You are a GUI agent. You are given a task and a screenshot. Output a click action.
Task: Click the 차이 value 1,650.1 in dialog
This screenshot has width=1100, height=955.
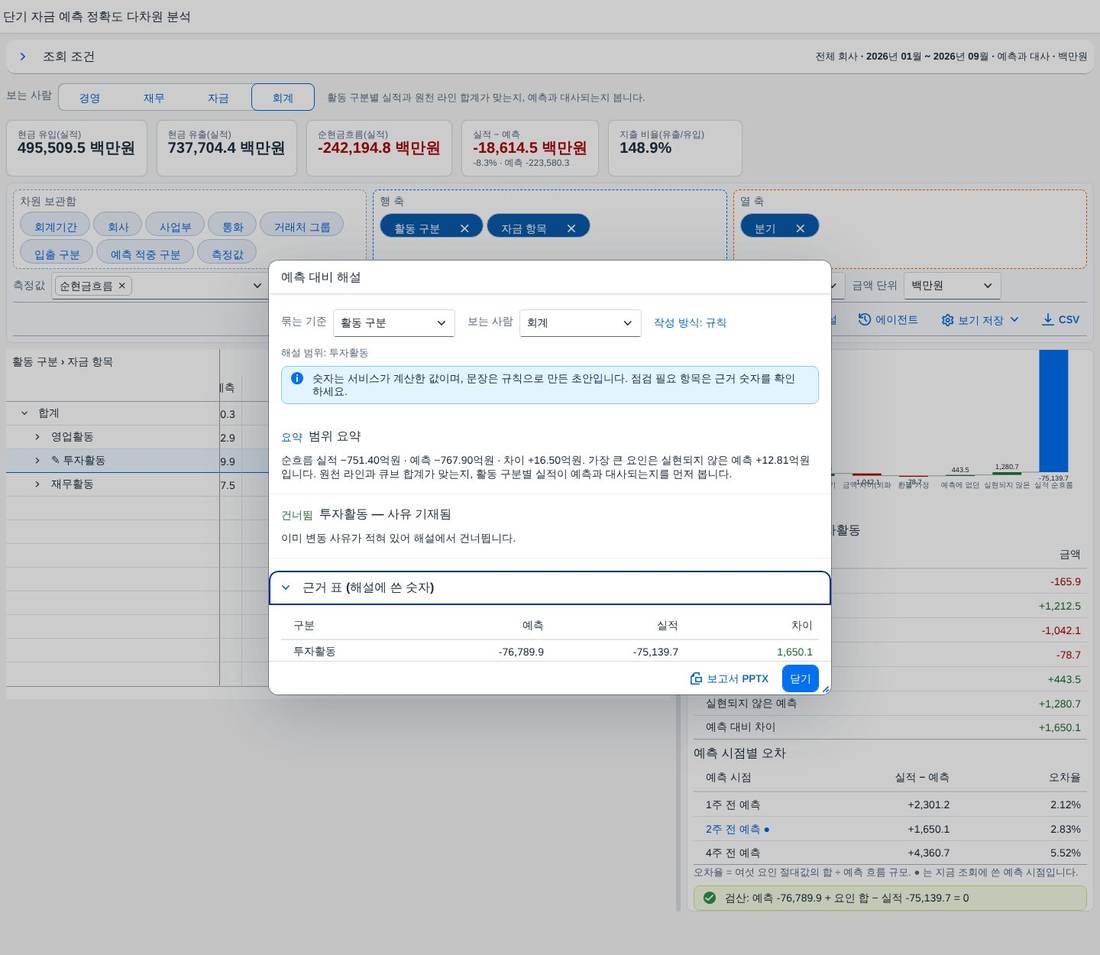pos(794,652)
